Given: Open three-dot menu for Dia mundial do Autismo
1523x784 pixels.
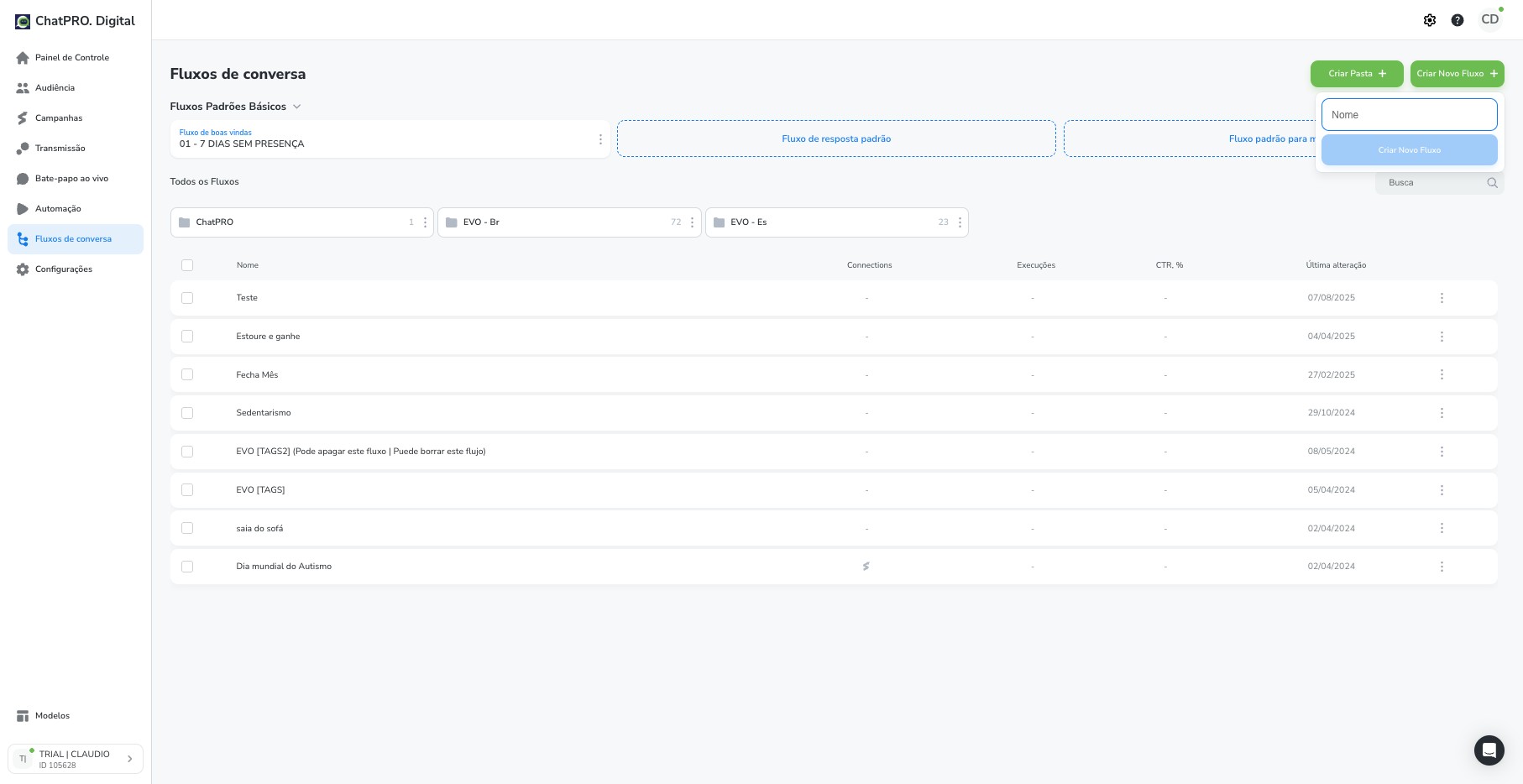Looking at the screenshot, I should coord(1442,567).
